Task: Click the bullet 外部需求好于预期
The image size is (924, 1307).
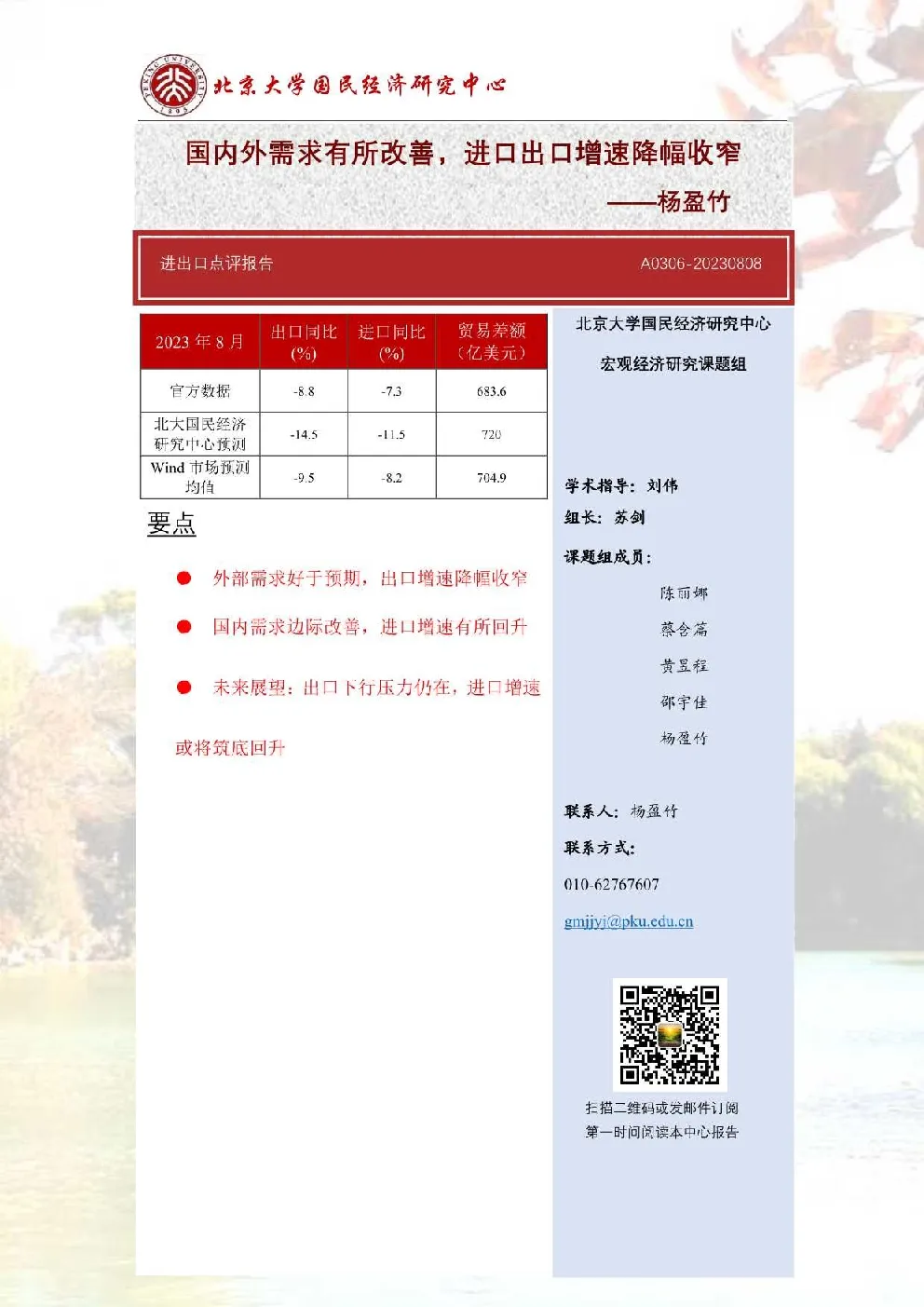Action: click(x=287, y=579)
